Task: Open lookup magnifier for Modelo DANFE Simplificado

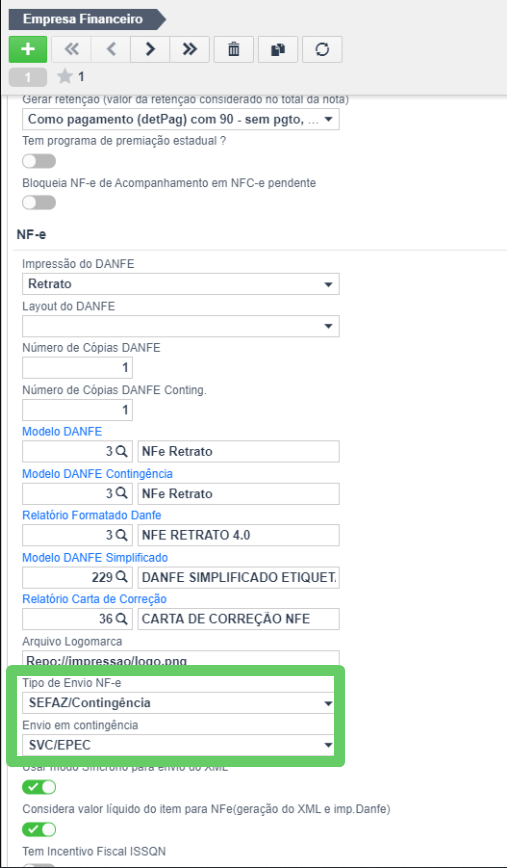Action: click(x=121, y=577)
